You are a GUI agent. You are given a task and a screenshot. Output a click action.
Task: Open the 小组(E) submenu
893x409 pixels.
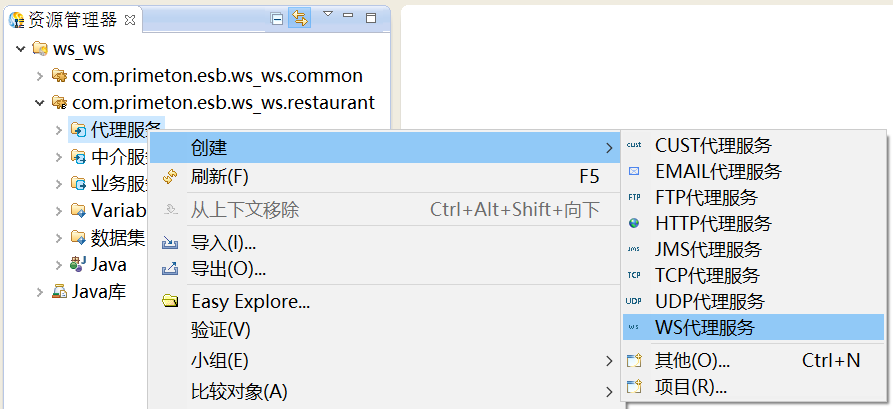[x=219, y=360]
